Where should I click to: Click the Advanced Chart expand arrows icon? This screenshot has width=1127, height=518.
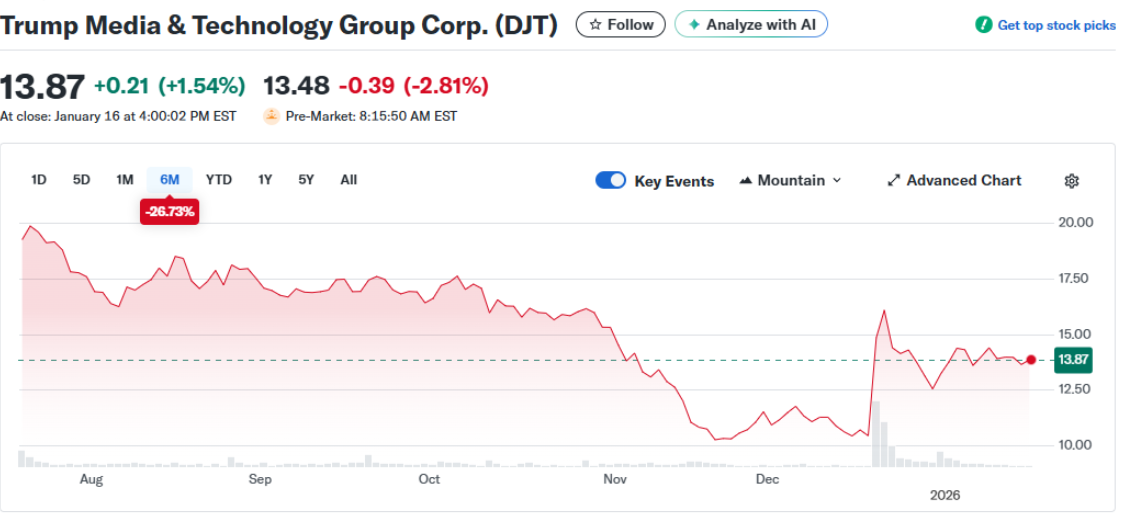tap(893, 181)
